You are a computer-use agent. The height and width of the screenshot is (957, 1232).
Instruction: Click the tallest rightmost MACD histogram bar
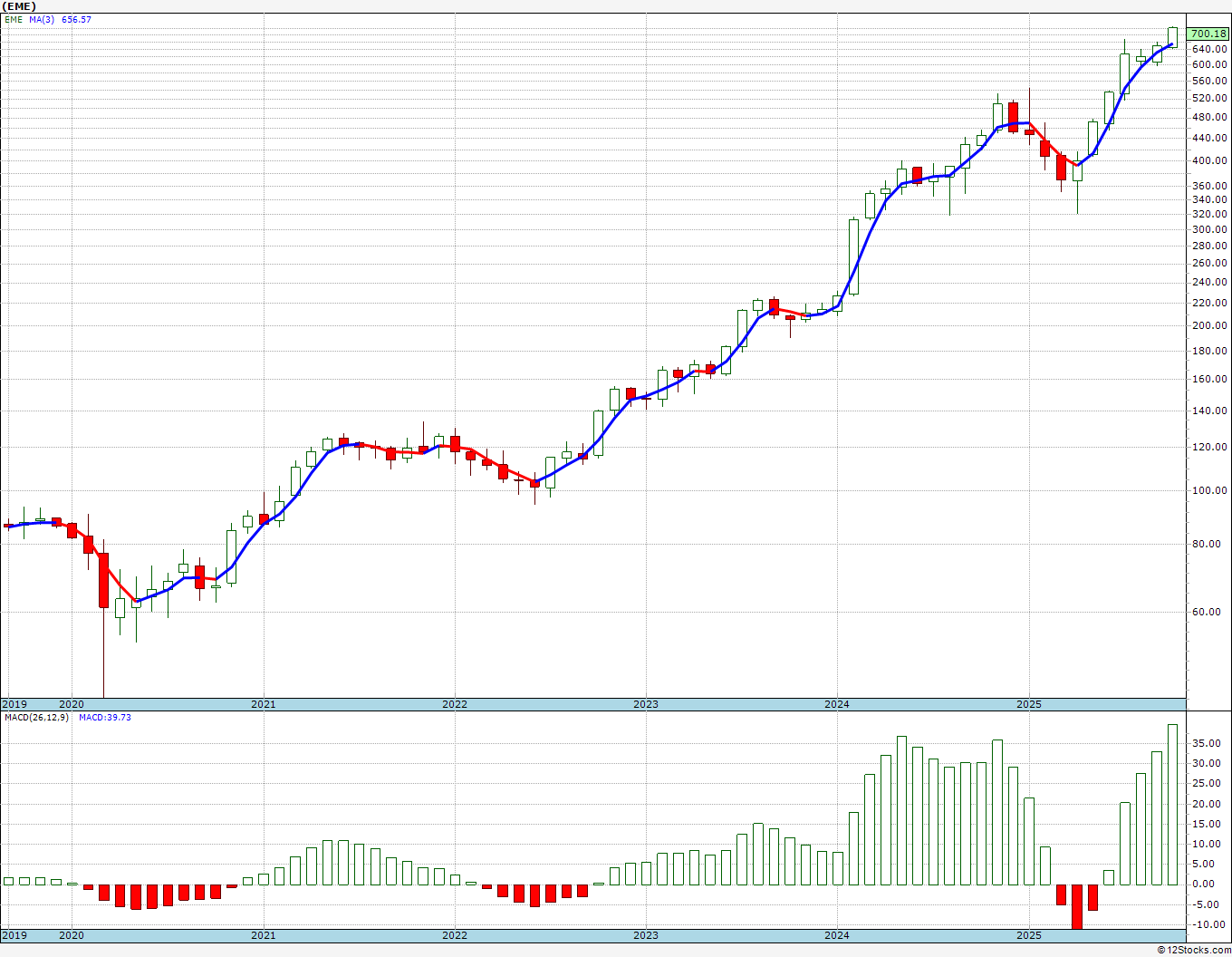[1172, 804]
